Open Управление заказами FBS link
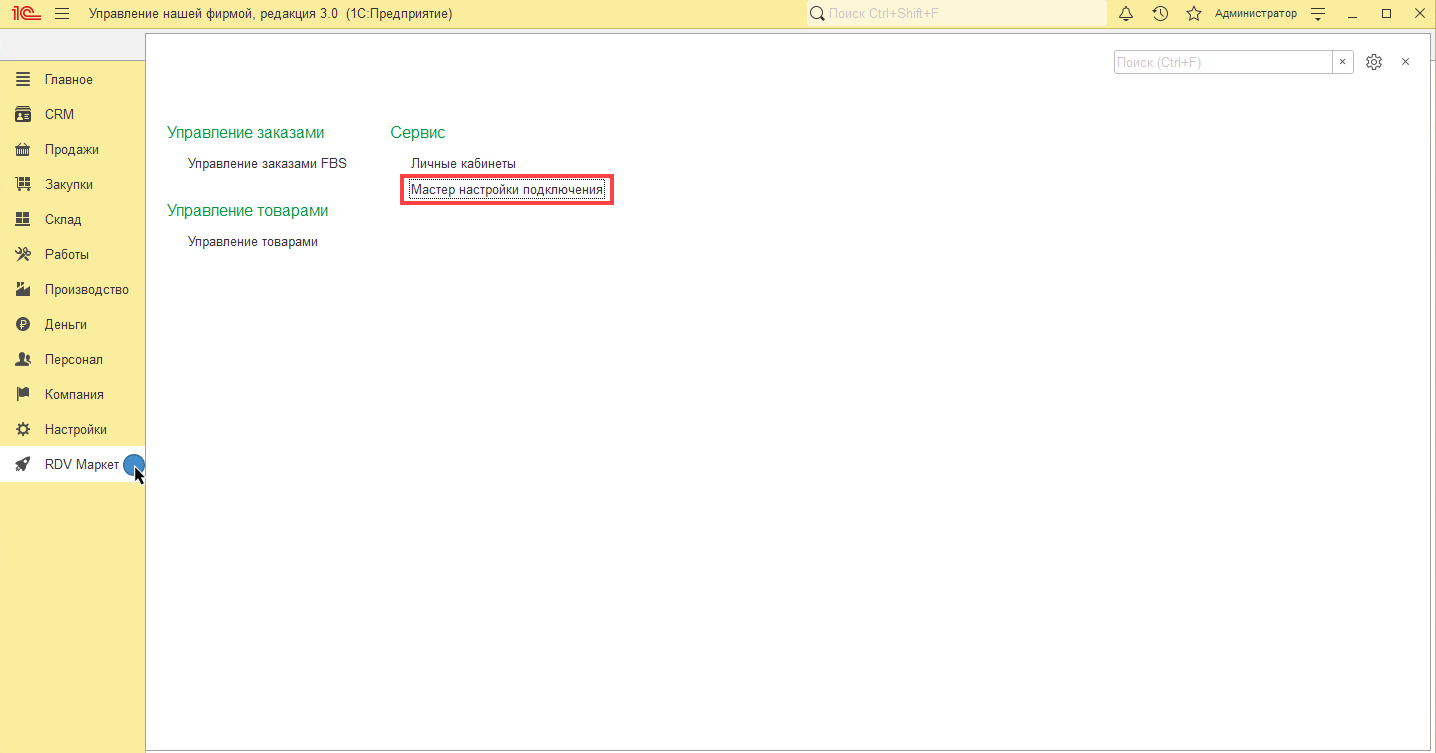 pos(267,163)
